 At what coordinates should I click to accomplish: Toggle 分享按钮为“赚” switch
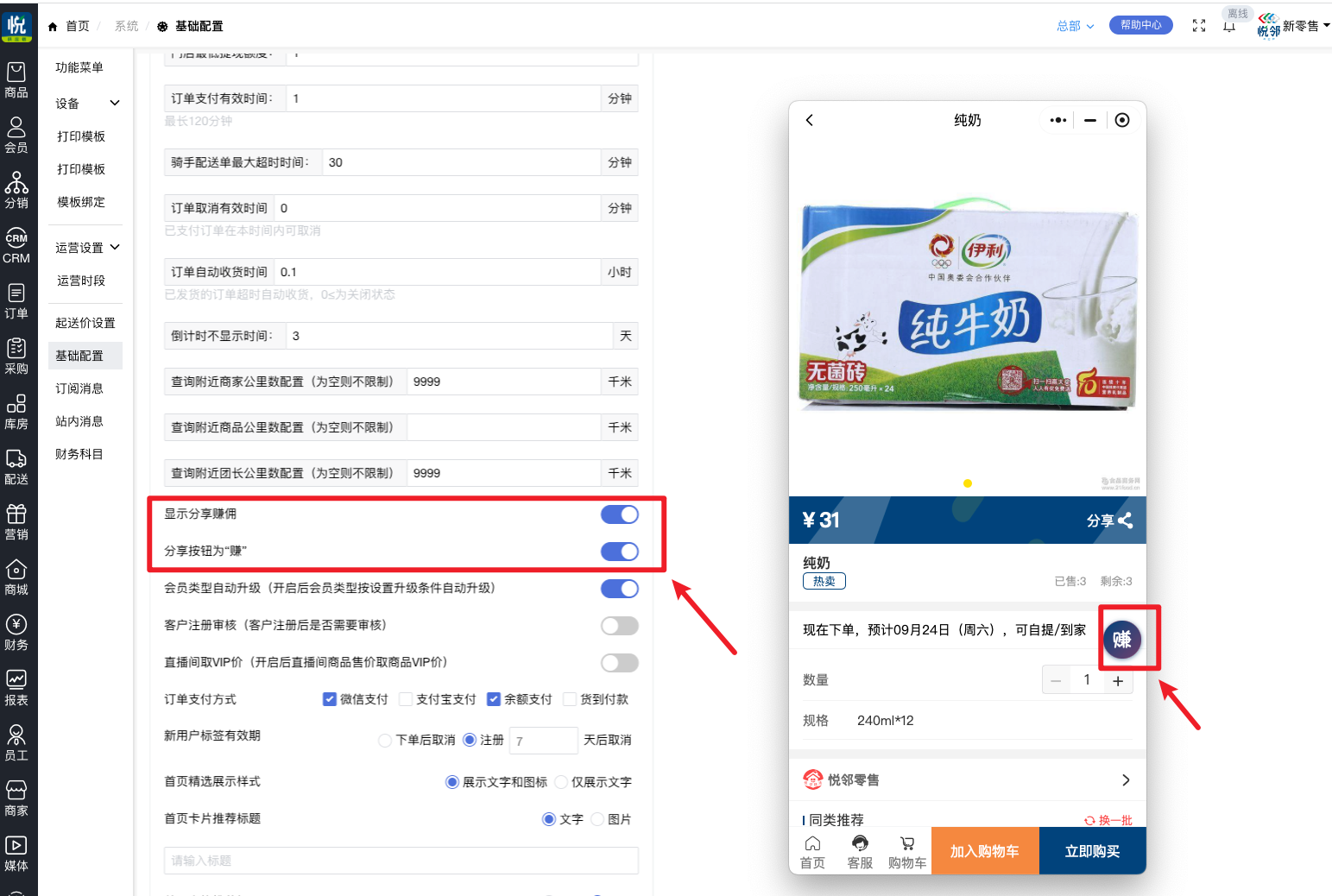(x=620, y=552)
